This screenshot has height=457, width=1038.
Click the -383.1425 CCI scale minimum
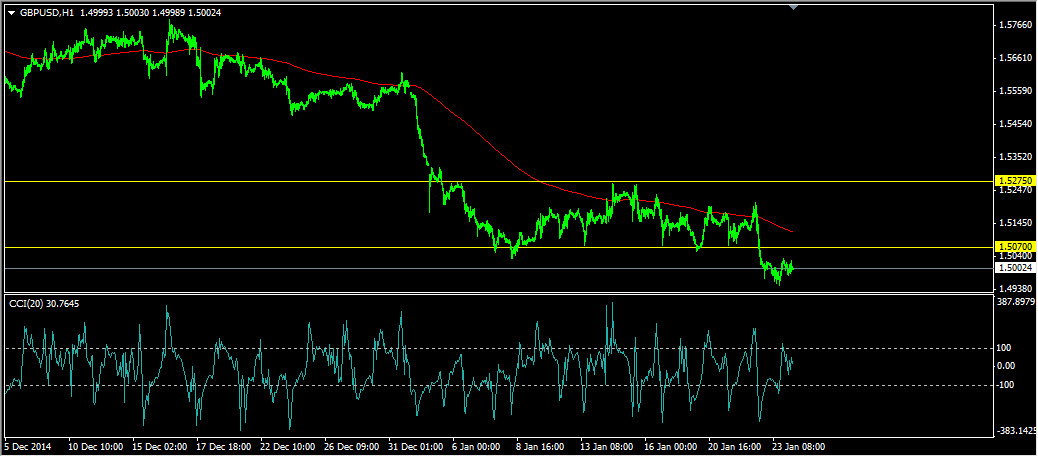[x=1016, y=431]
